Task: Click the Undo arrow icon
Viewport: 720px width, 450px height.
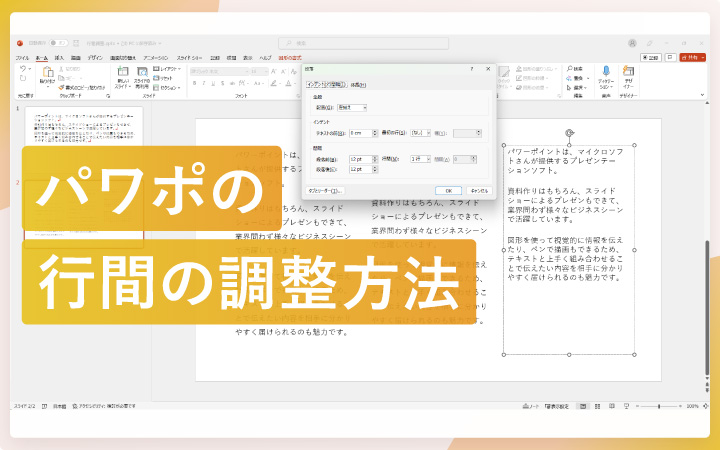Action: [x=23, y=69]
